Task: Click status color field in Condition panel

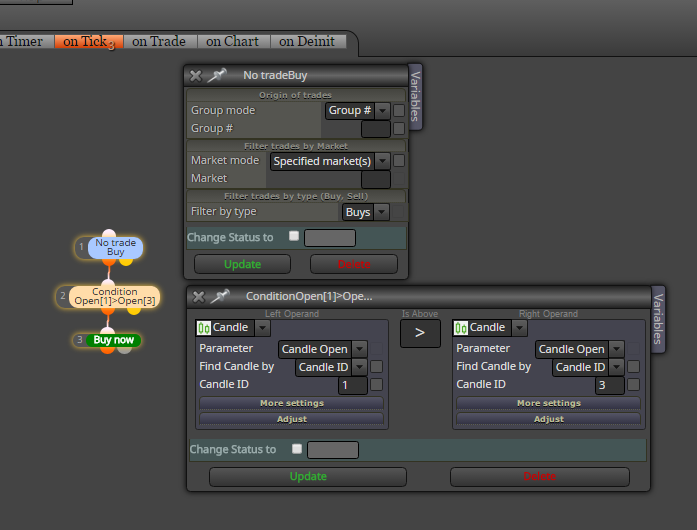Action: tap(333, 450)
